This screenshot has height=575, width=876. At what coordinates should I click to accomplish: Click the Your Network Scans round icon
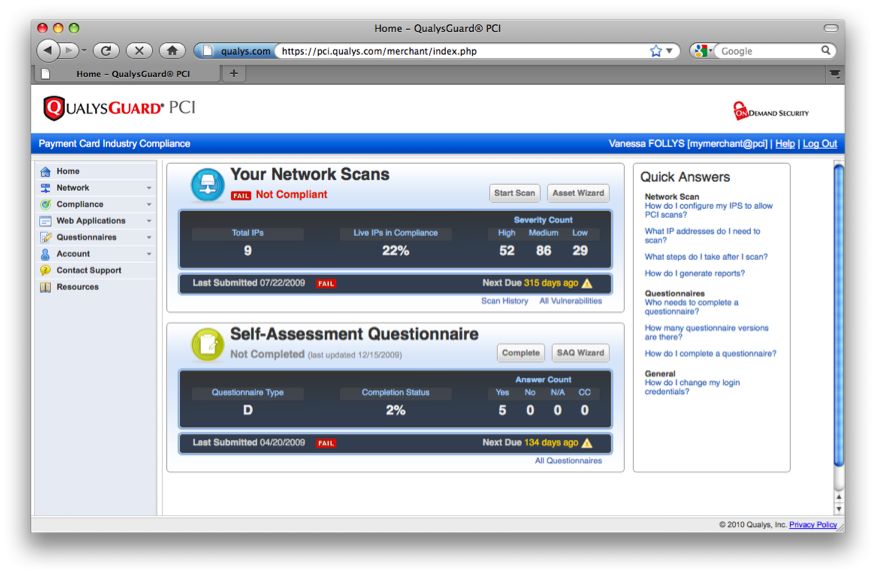point(207,185)
